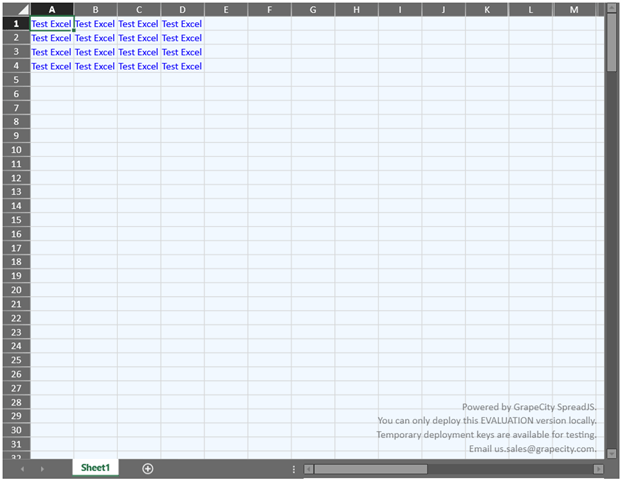This screenshot has height=482, width=624.
Task: Select column D header
Action: tap(182, 10)
